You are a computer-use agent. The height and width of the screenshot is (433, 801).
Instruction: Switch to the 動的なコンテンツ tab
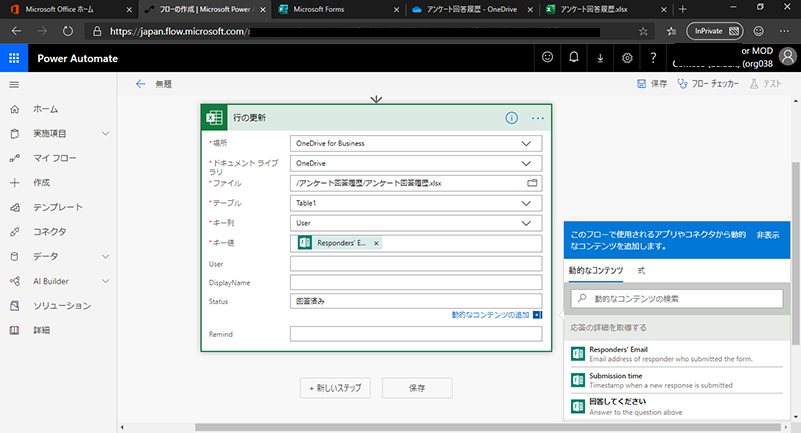[x=596, y=271]
